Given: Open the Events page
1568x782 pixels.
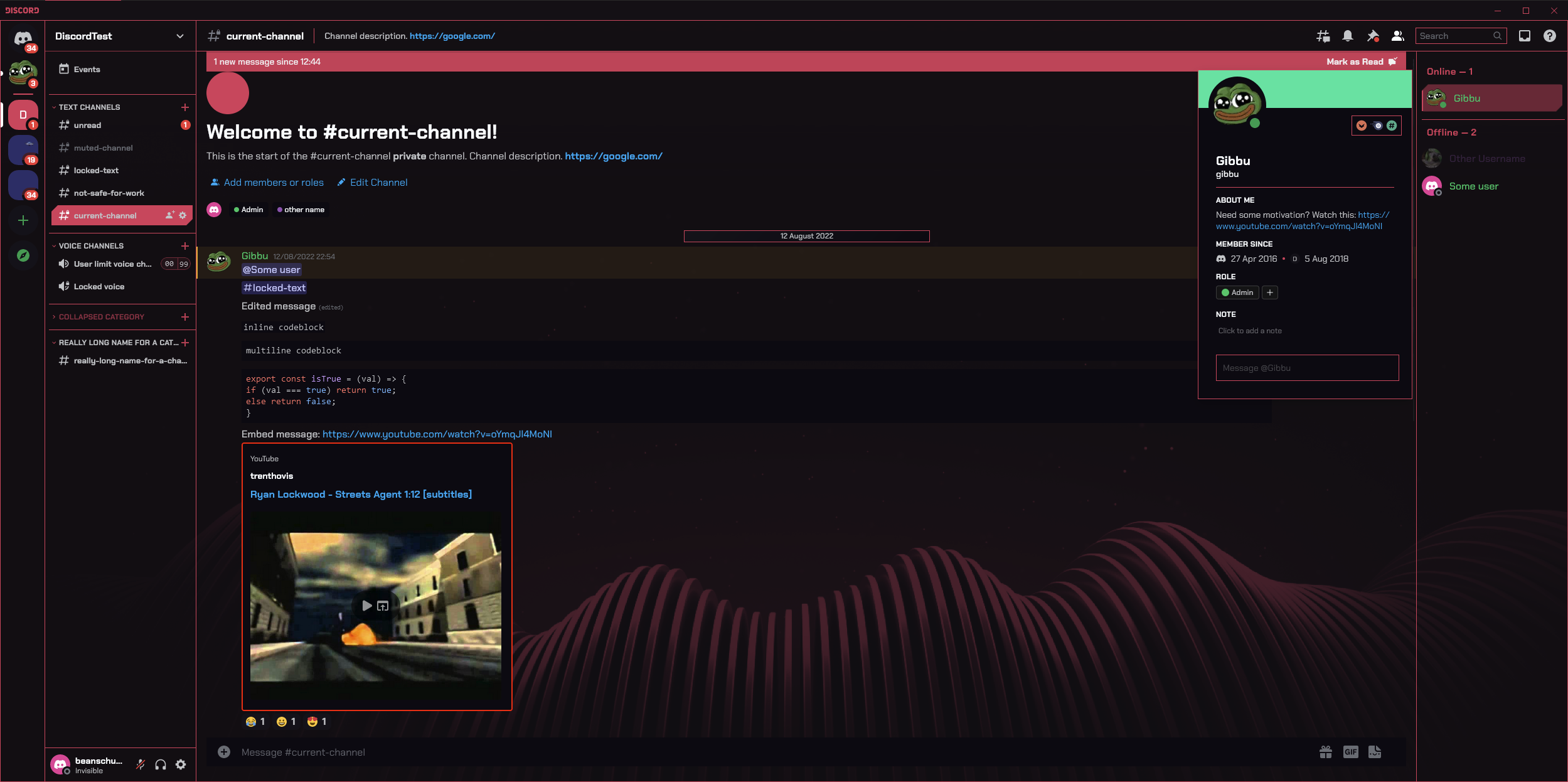Looking at the screenshot, I should point(87,69).
